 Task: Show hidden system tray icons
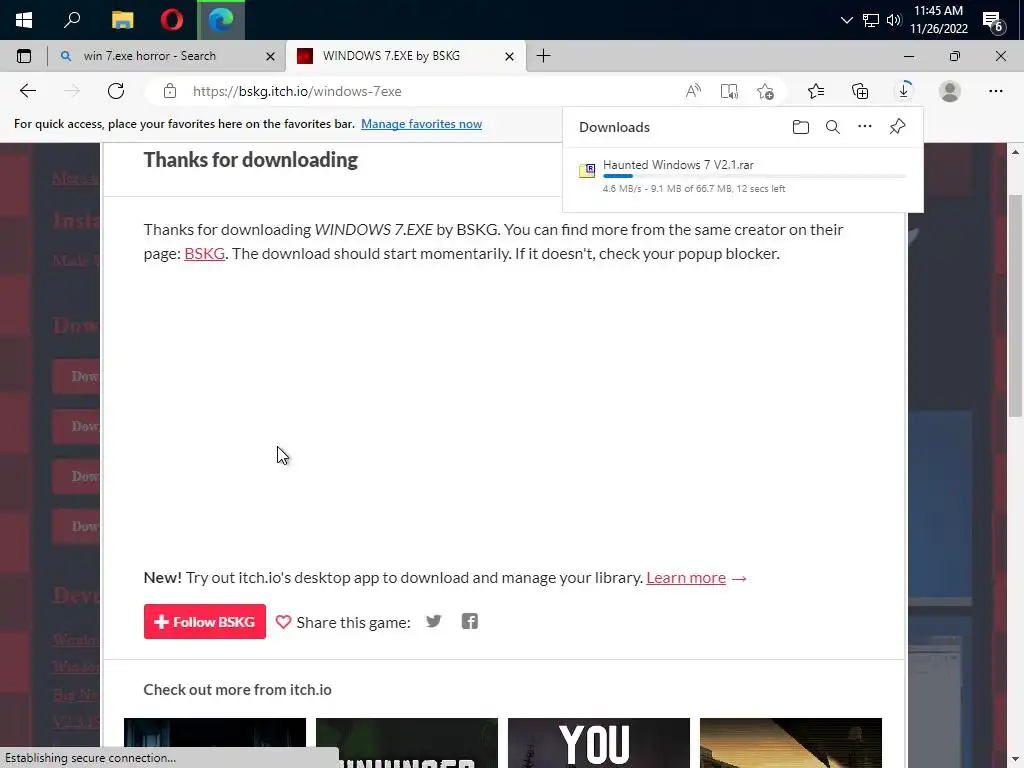tap(846, 20)
